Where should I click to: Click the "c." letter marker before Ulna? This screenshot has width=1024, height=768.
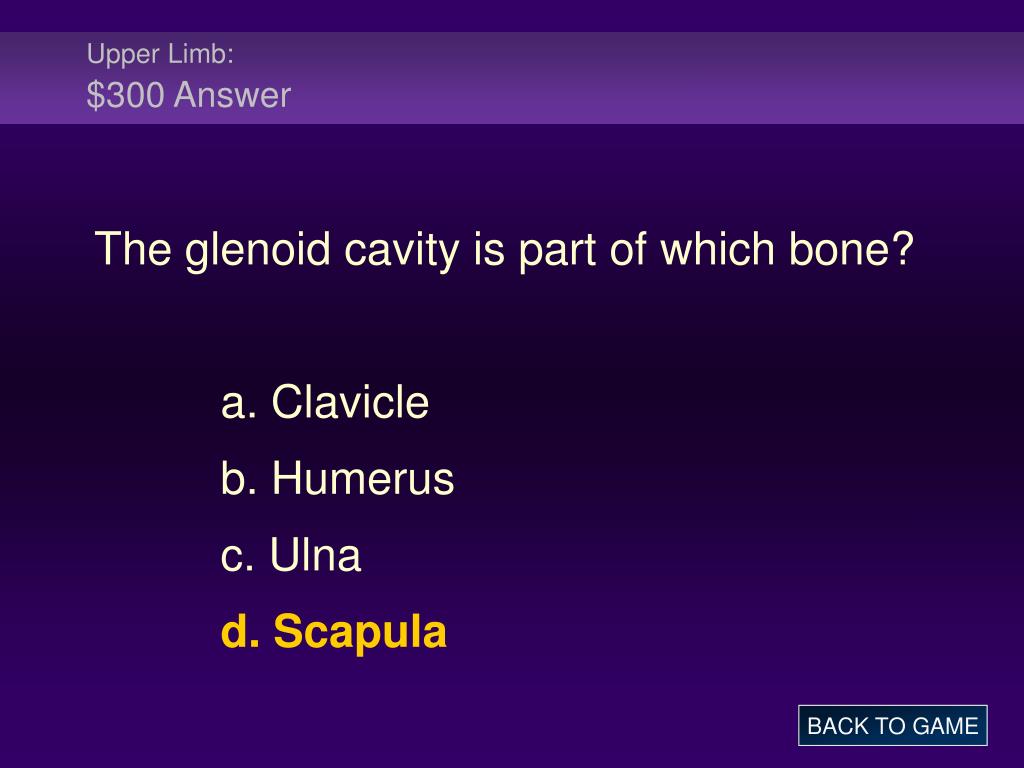pos(237,557)
